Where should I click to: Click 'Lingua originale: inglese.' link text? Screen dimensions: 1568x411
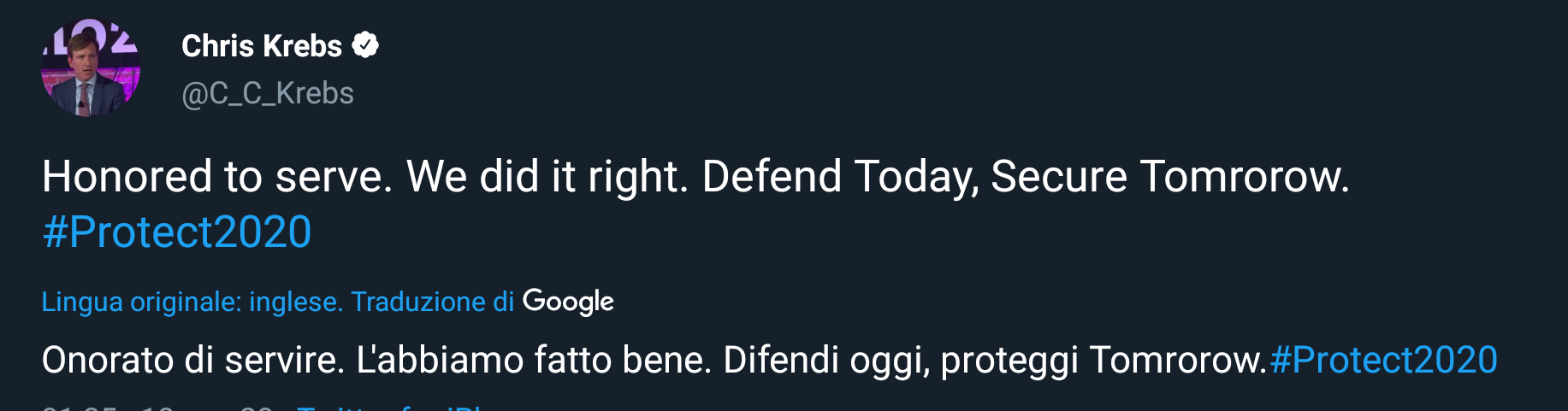[x=192, y=302]
